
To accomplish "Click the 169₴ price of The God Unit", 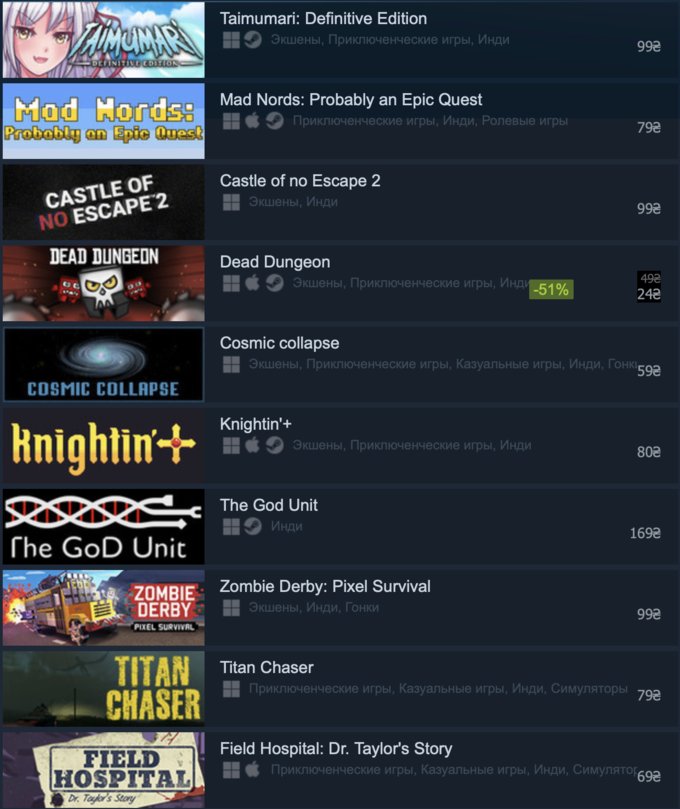I will 645,533.
